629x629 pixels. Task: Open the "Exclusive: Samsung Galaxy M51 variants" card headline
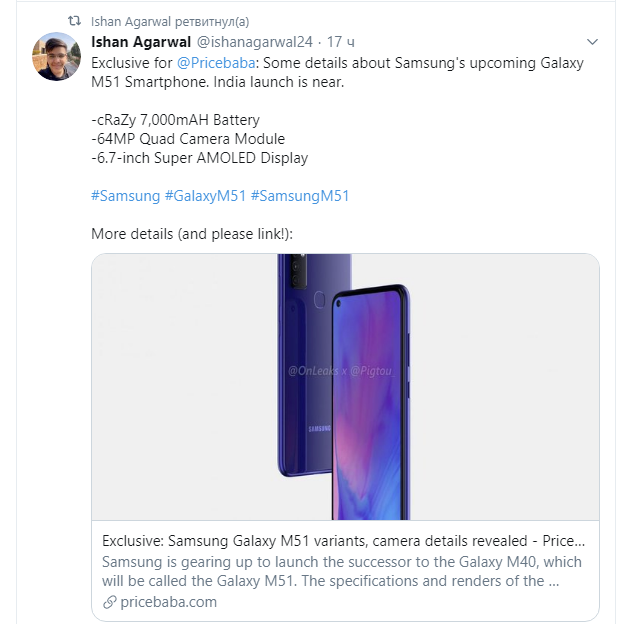click(343, 540)
